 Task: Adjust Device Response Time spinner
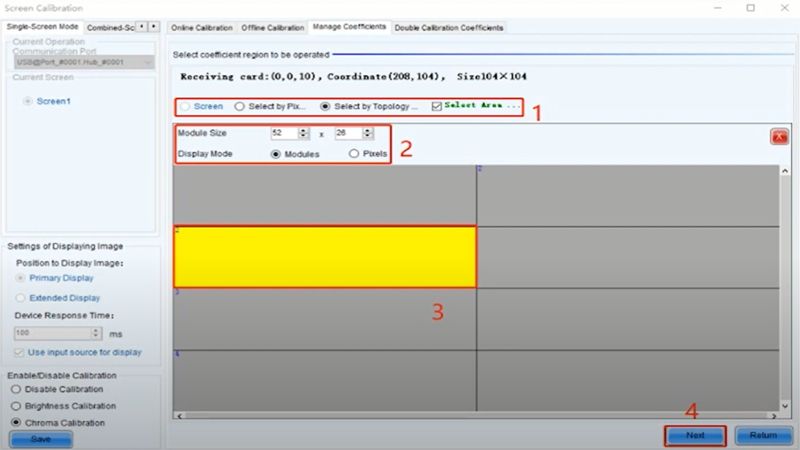[x=96, y=333]
